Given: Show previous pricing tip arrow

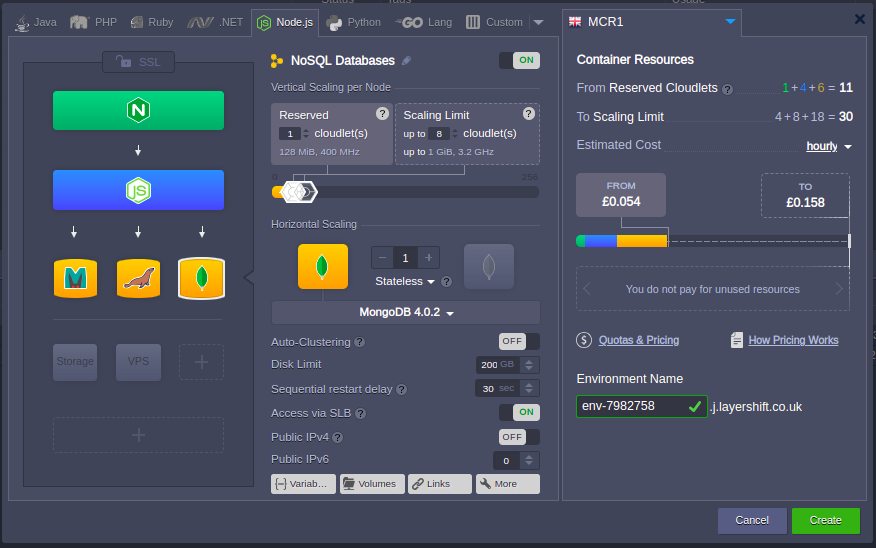Looking at the screenshot, I should tap(587, 289).
